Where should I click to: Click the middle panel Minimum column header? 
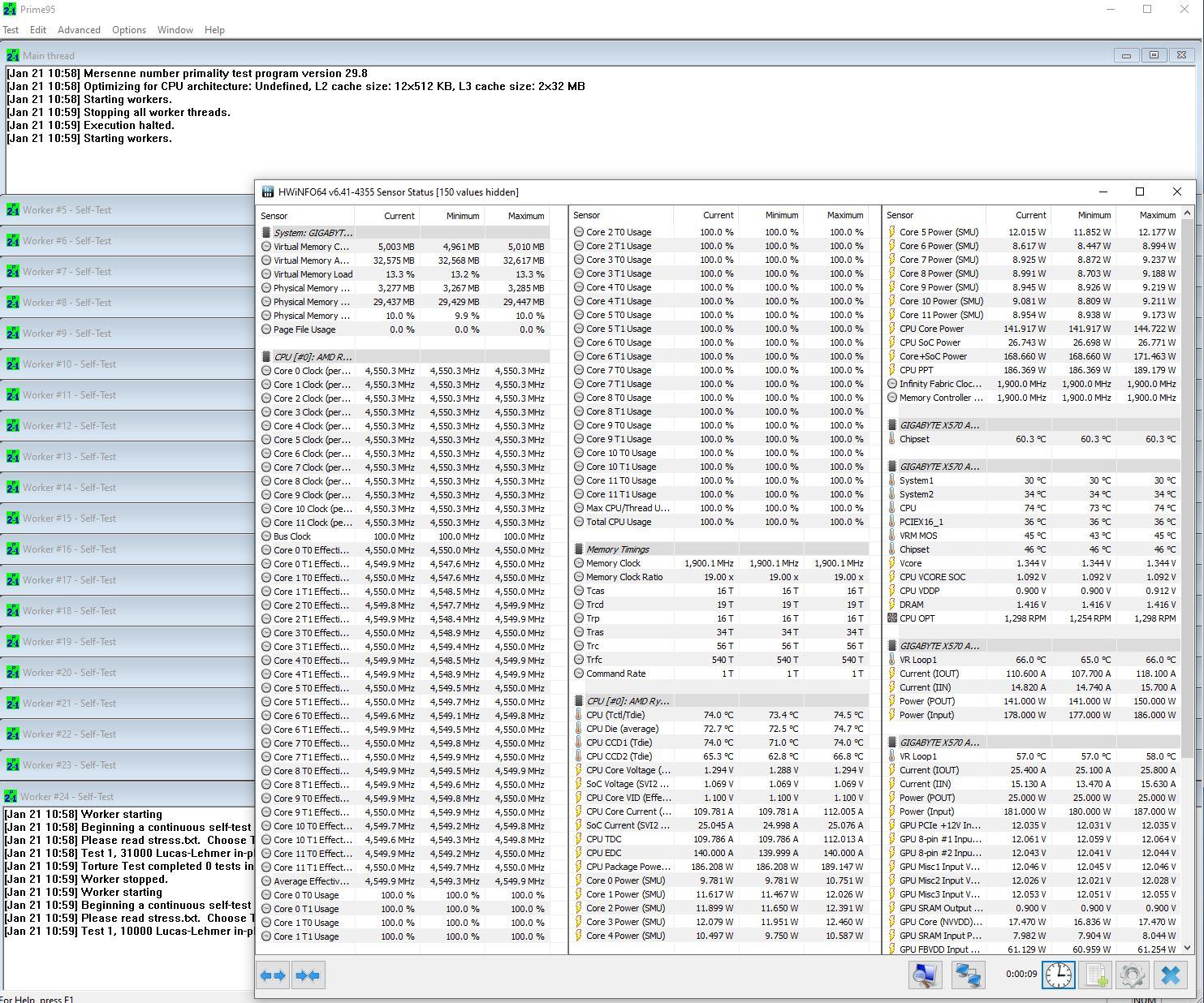(x=770, y=215)
